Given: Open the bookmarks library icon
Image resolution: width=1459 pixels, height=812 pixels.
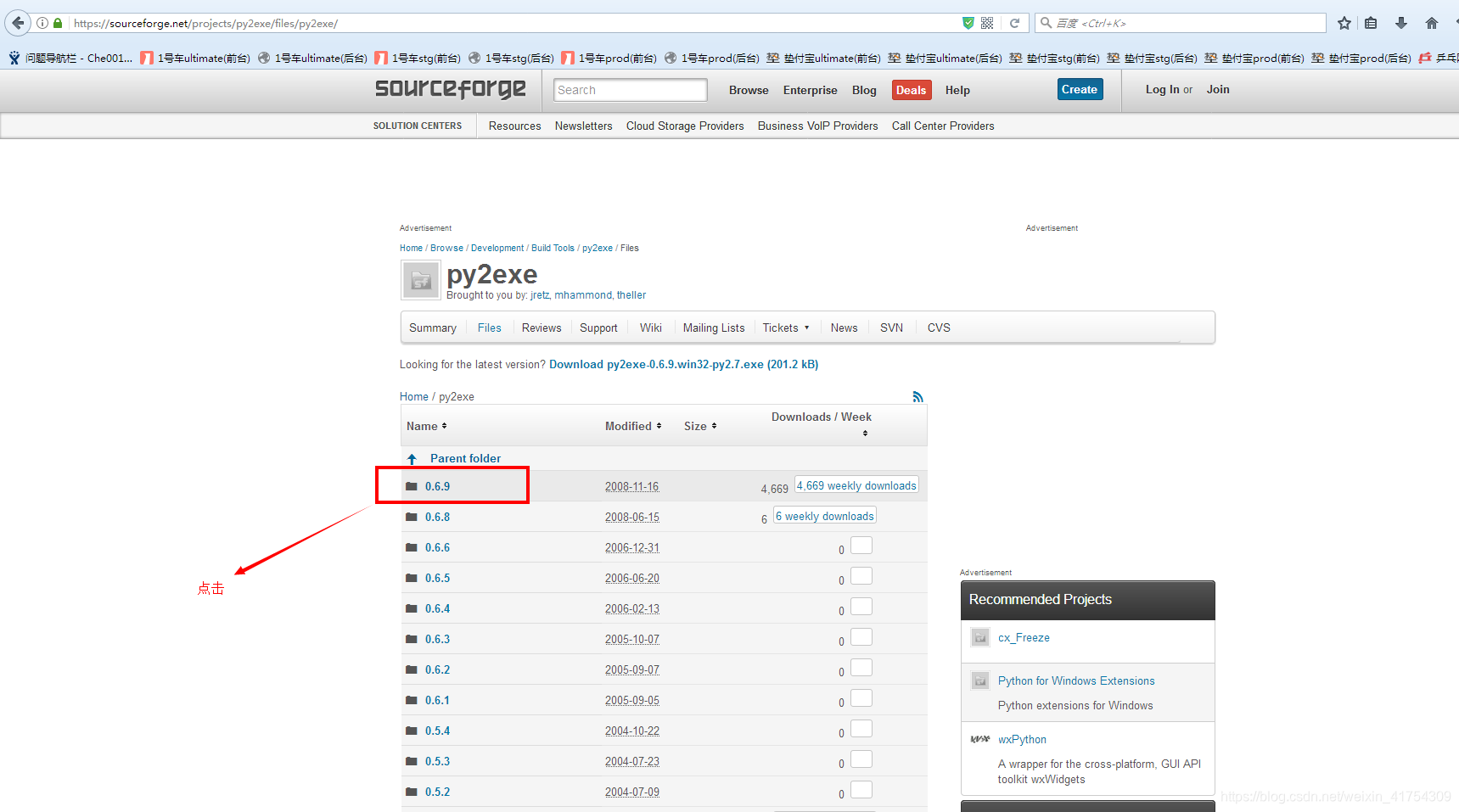Looking at the screenshot, I should point(1371,23).
